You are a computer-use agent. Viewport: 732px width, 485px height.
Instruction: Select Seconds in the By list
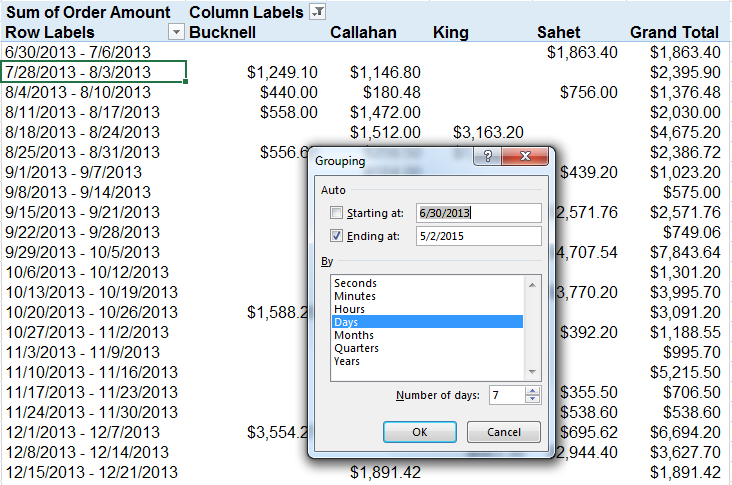355,283
